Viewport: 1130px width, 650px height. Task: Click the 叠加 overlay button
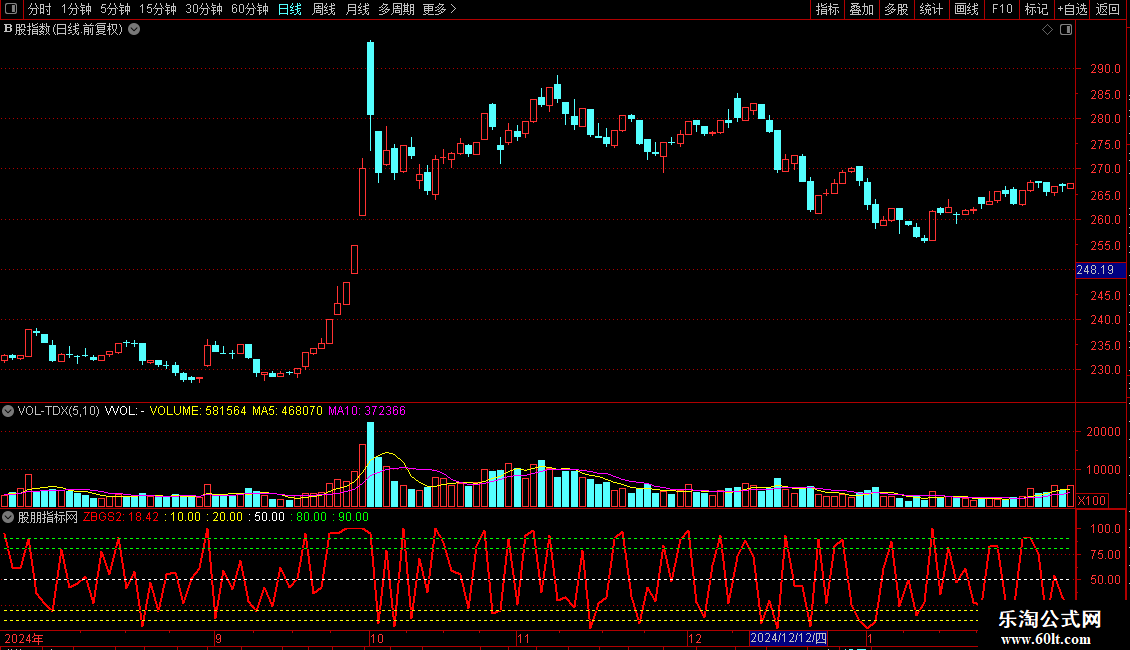(x=862, y=9)
